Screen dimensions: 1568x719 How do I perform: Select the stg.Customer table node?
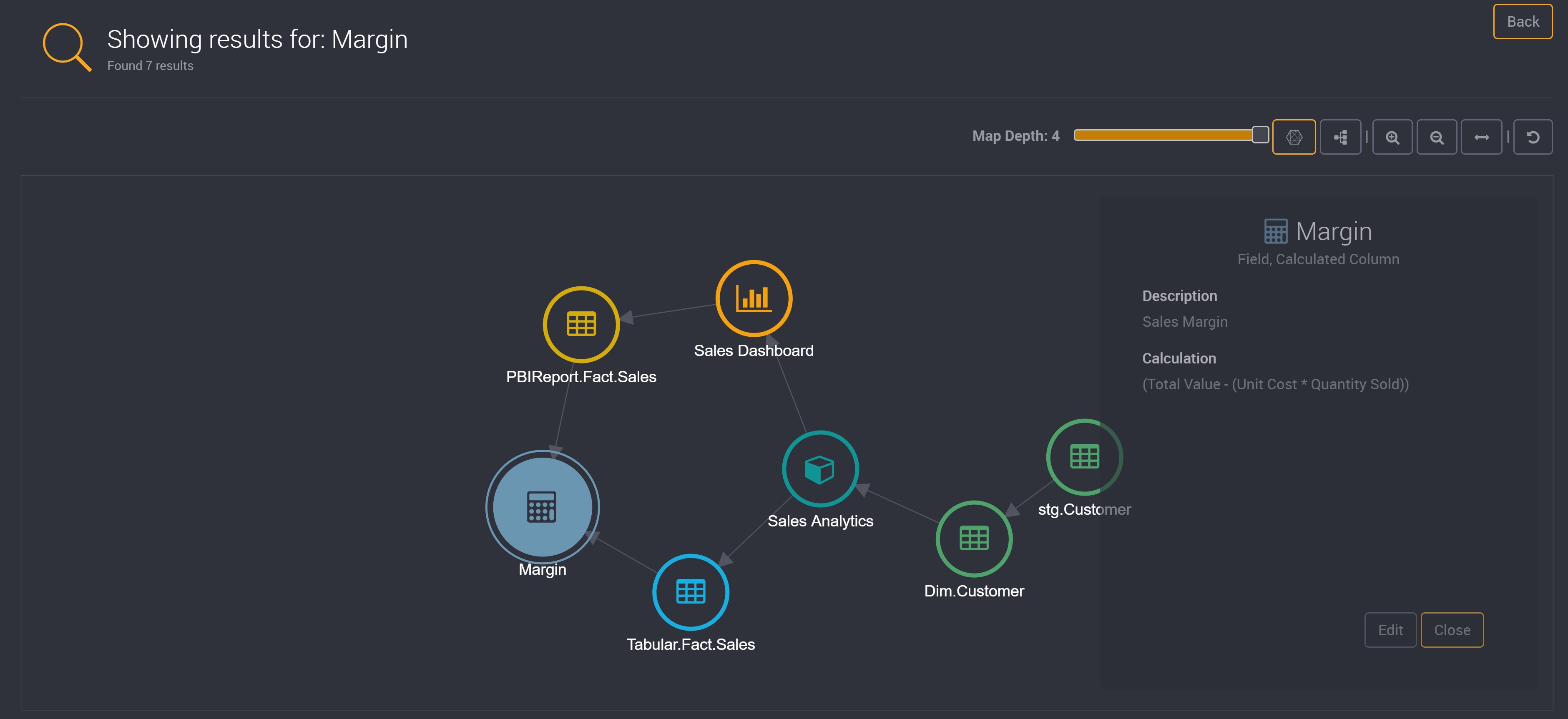pos(1084,457)
